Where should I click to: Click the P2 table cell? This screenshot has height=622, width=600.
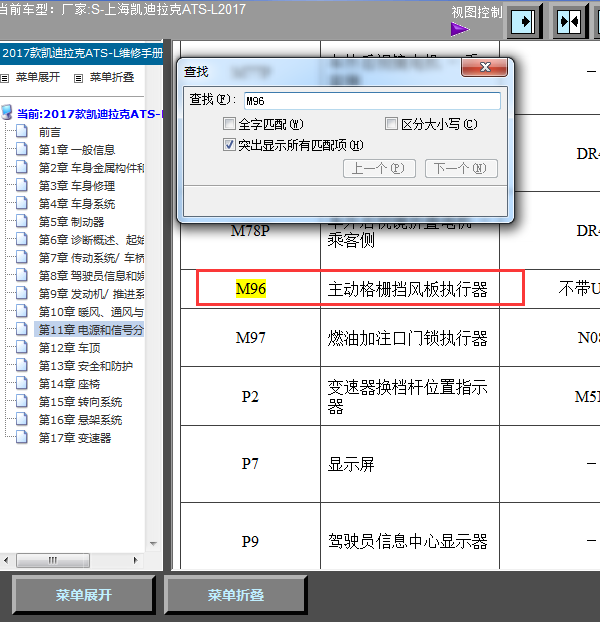click(x=250, y=396)
